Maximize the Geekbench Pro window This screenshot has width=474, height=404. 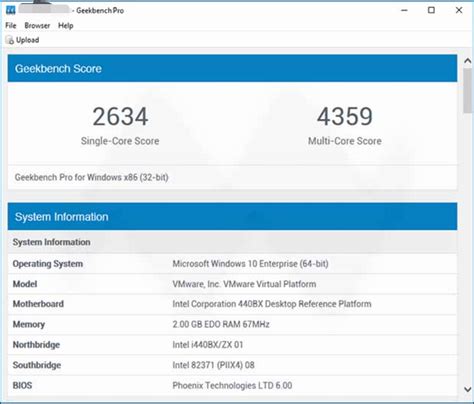click(431, 10)
